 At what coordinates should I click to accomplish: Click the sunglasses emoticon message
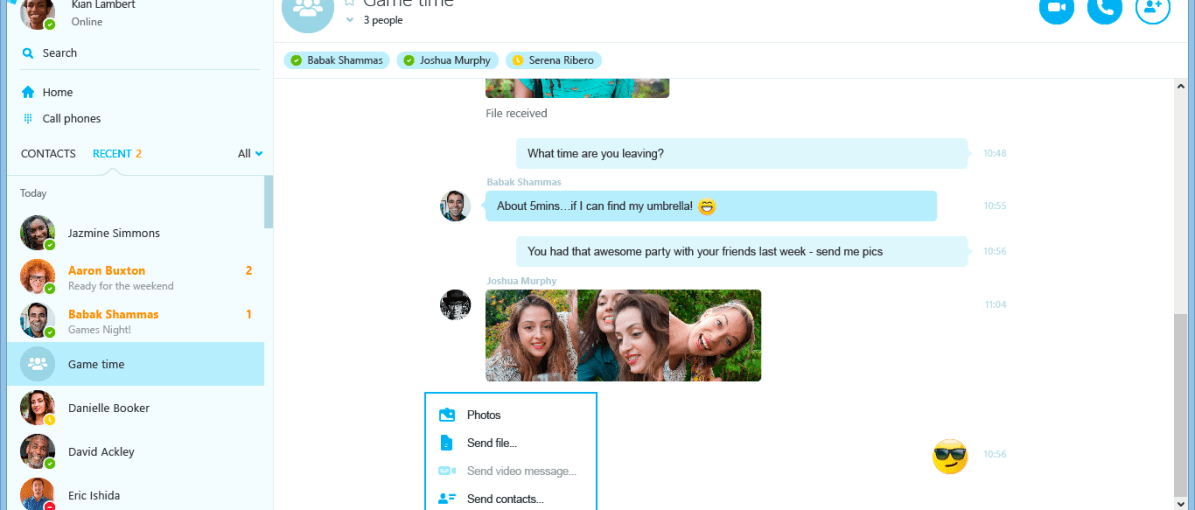coord(950,457)
